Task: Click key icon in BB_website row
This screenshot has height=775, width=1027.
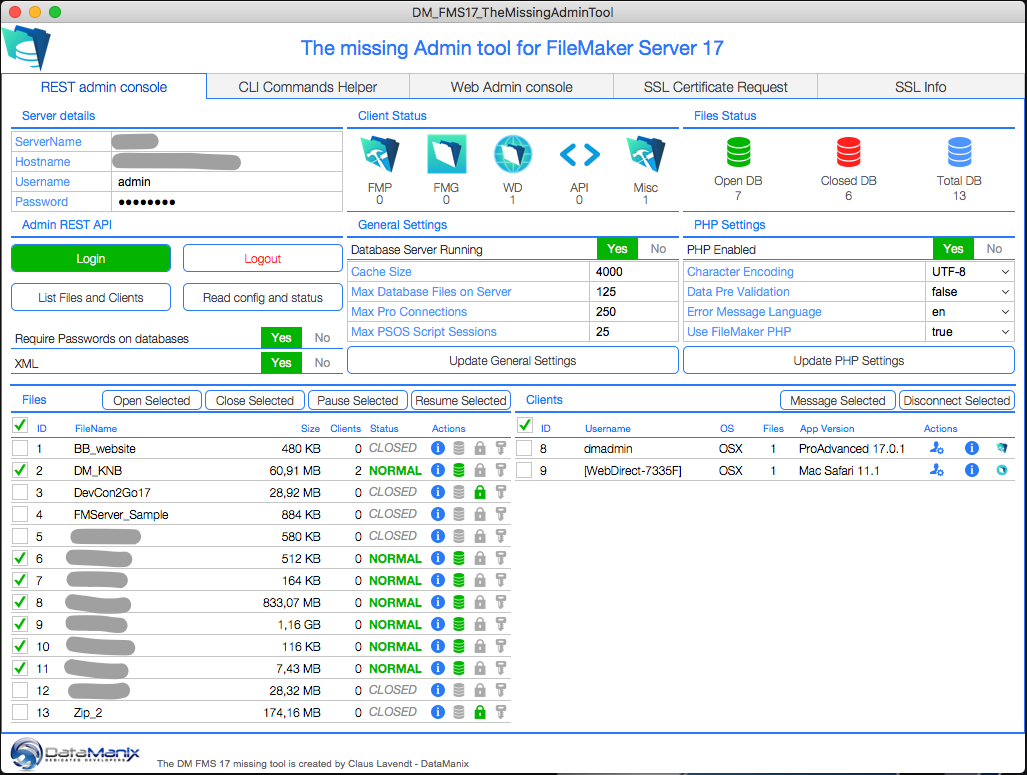Action: pos(501,448)
